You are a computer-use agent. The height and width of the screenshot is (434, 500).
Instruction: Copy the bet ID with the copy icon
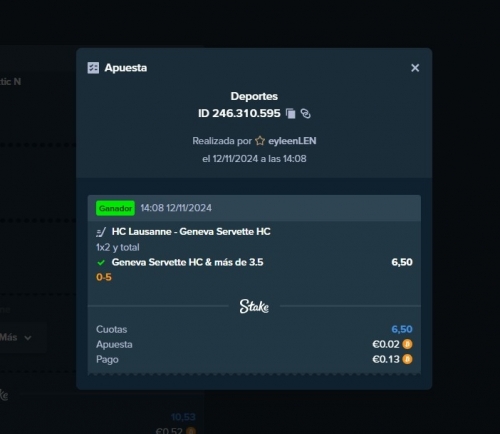[291, 114]
